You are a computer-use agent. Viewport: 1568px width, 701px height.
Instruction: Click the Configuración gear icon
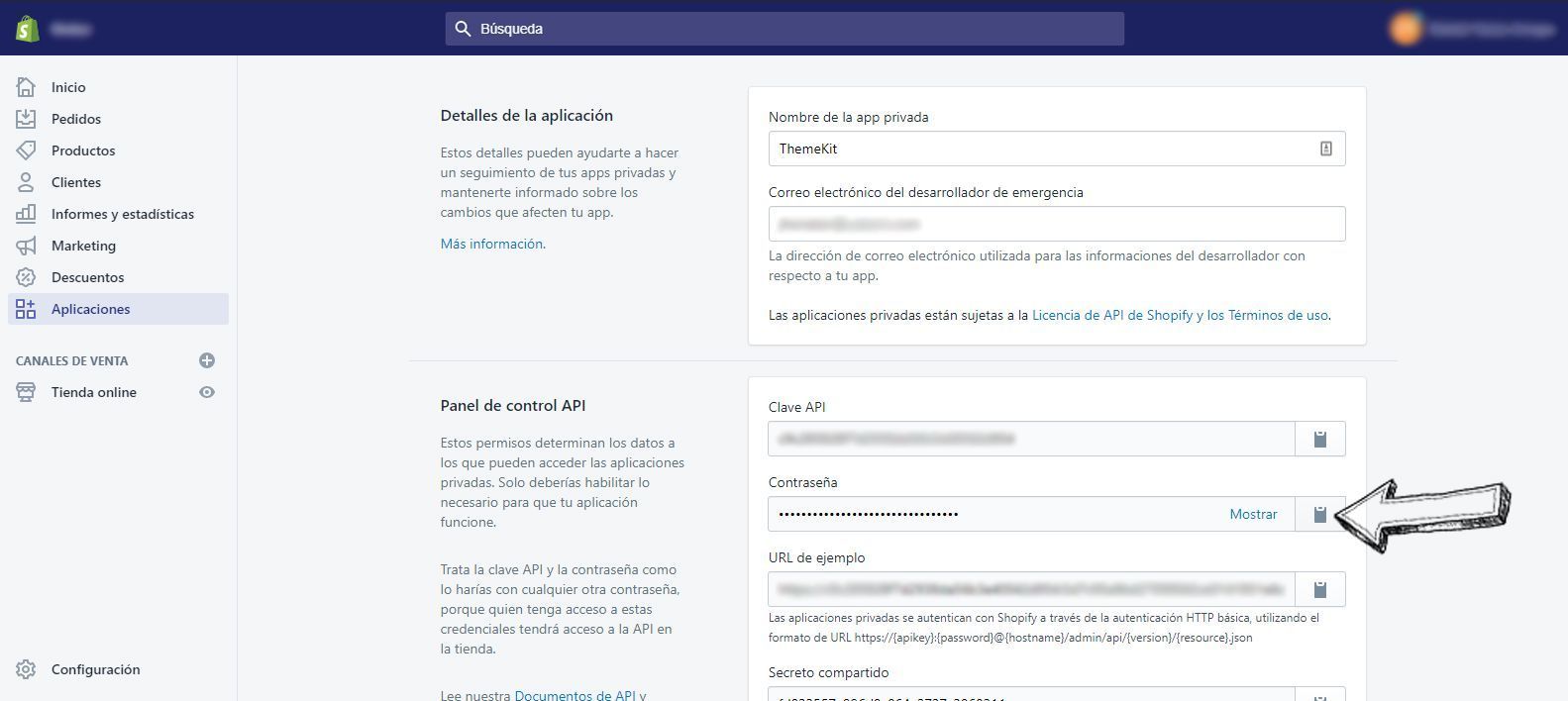coord(26,669)
